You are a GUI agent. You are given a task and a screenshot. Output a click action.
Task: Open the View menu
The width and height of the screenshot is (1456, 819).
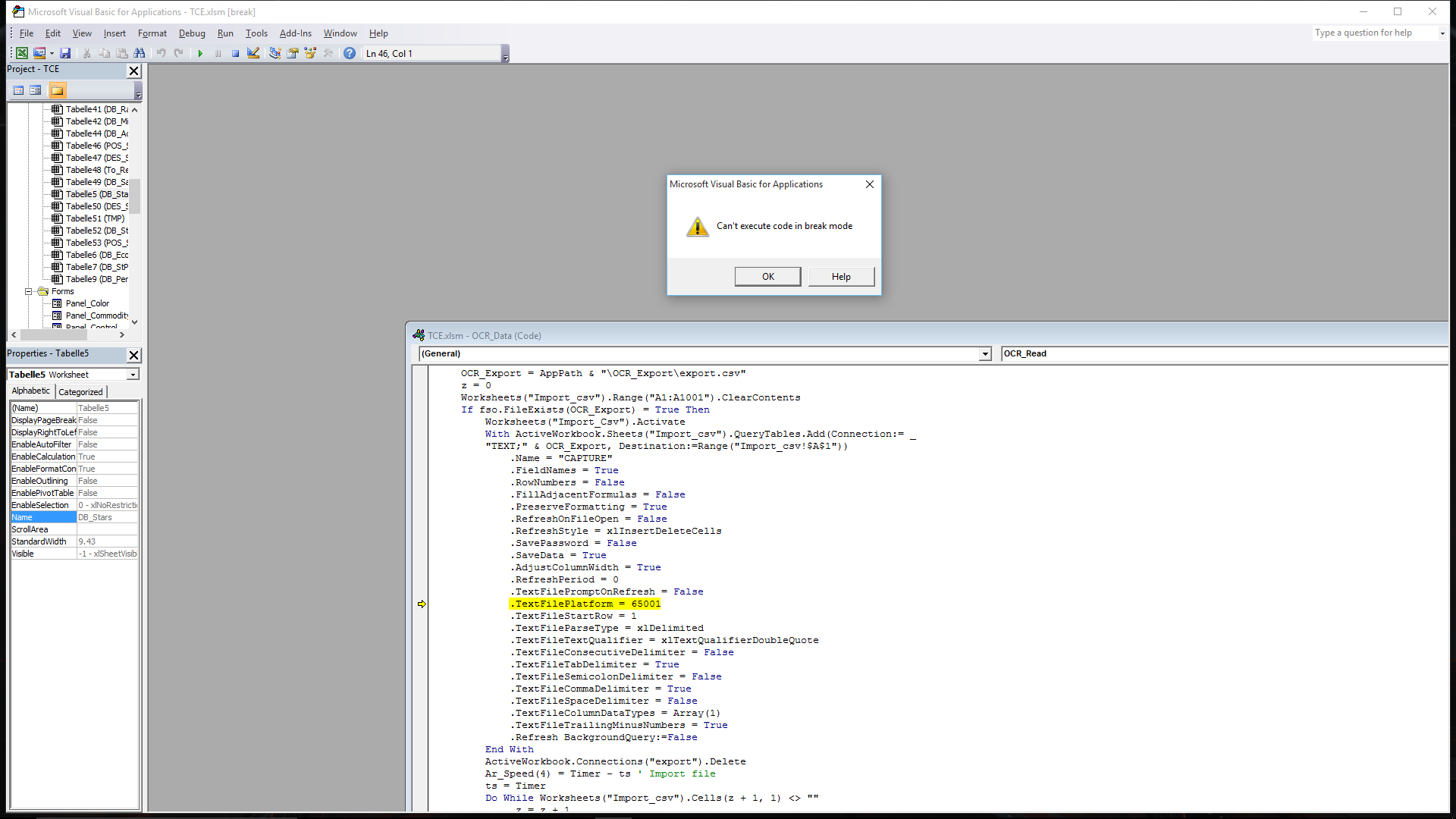(x=82, y=33)
